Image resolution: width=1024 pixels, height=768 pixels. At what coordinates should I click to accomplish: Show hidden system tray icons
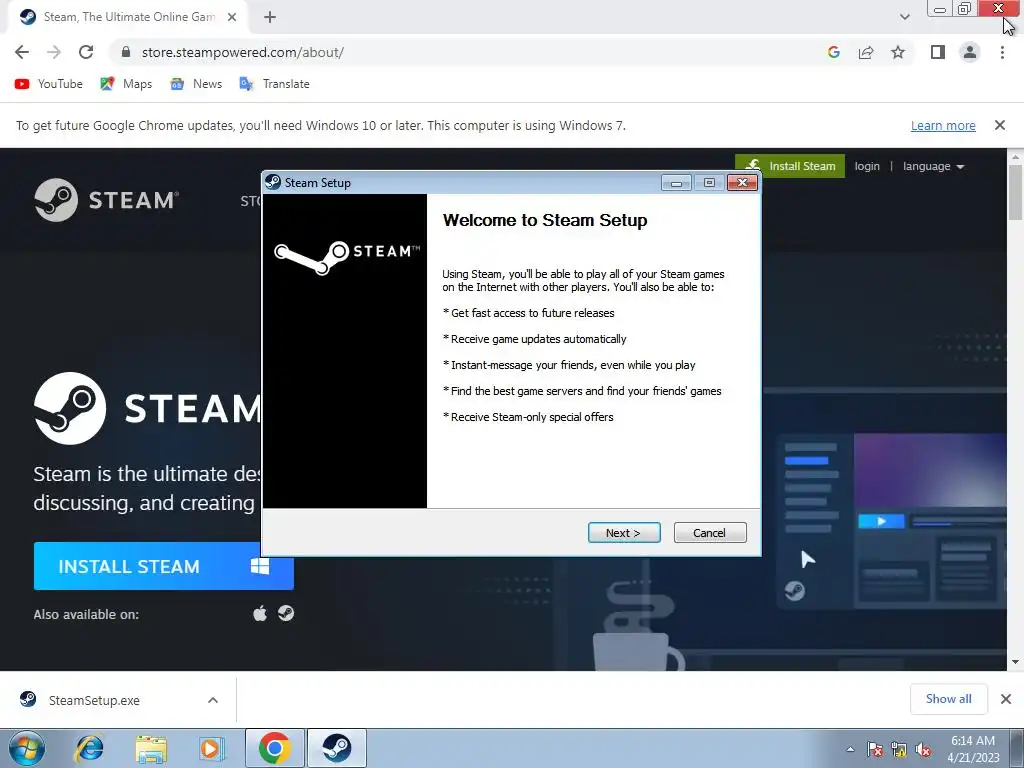pos(850,749)
